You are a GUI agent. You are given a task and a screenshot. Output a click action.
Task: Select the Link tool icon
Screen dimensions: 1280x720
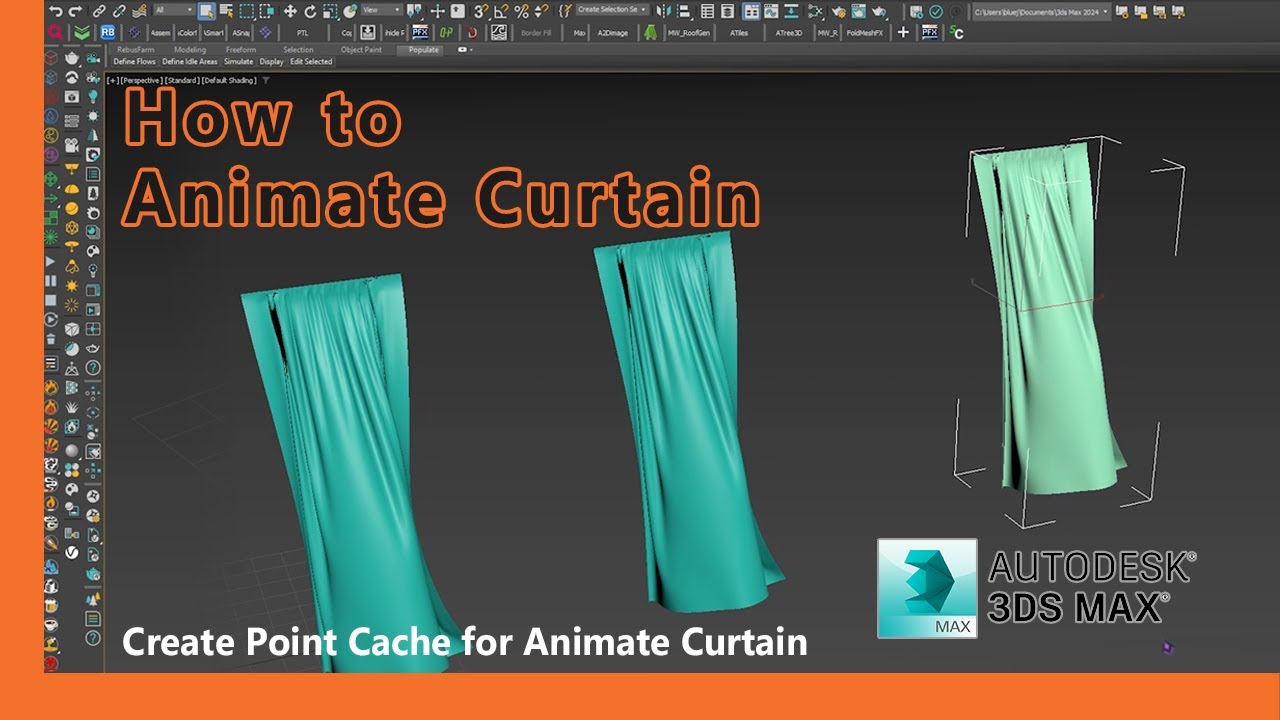click(x=99, y=11)
